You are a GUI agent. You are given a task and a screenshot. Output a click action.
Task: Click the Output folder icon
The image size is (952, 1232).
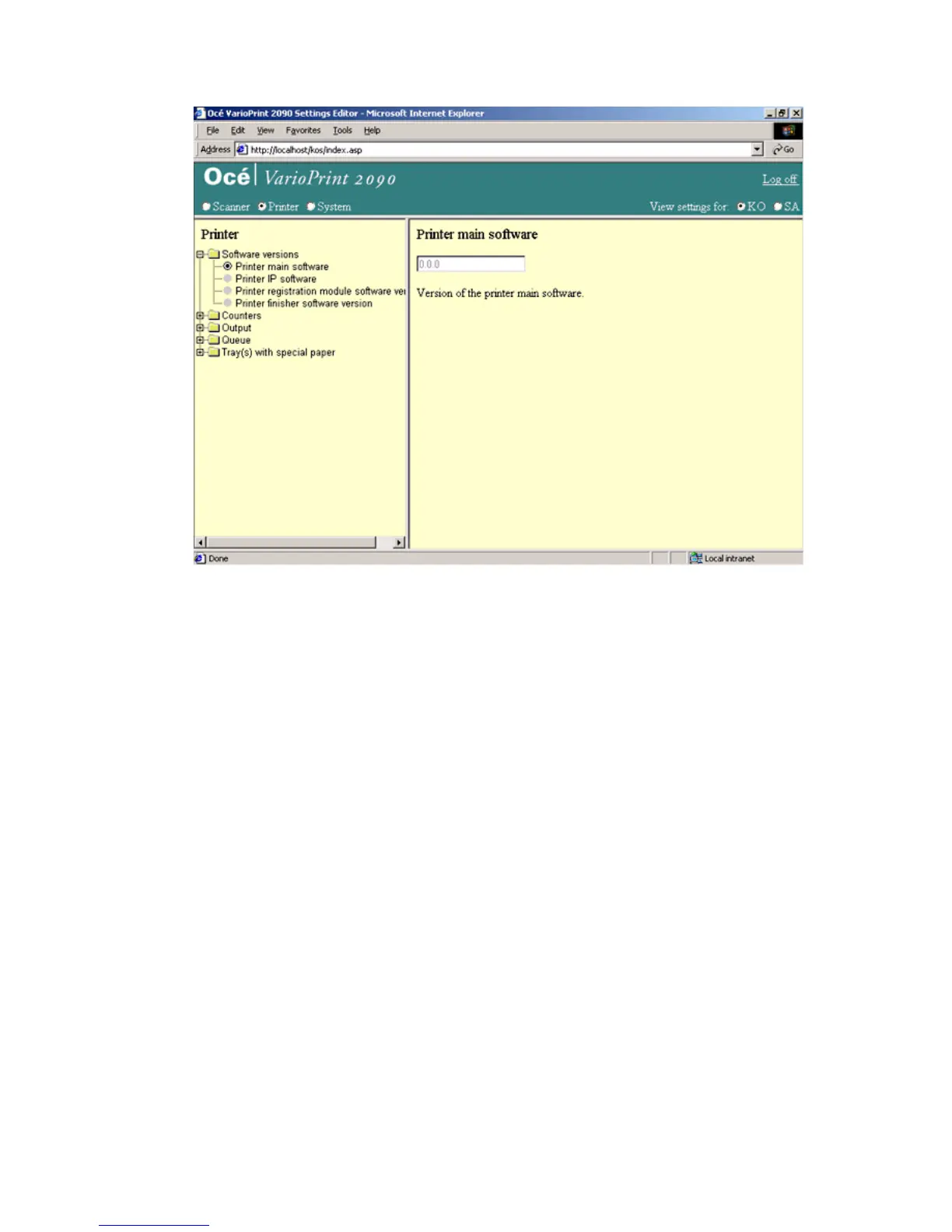214,328
